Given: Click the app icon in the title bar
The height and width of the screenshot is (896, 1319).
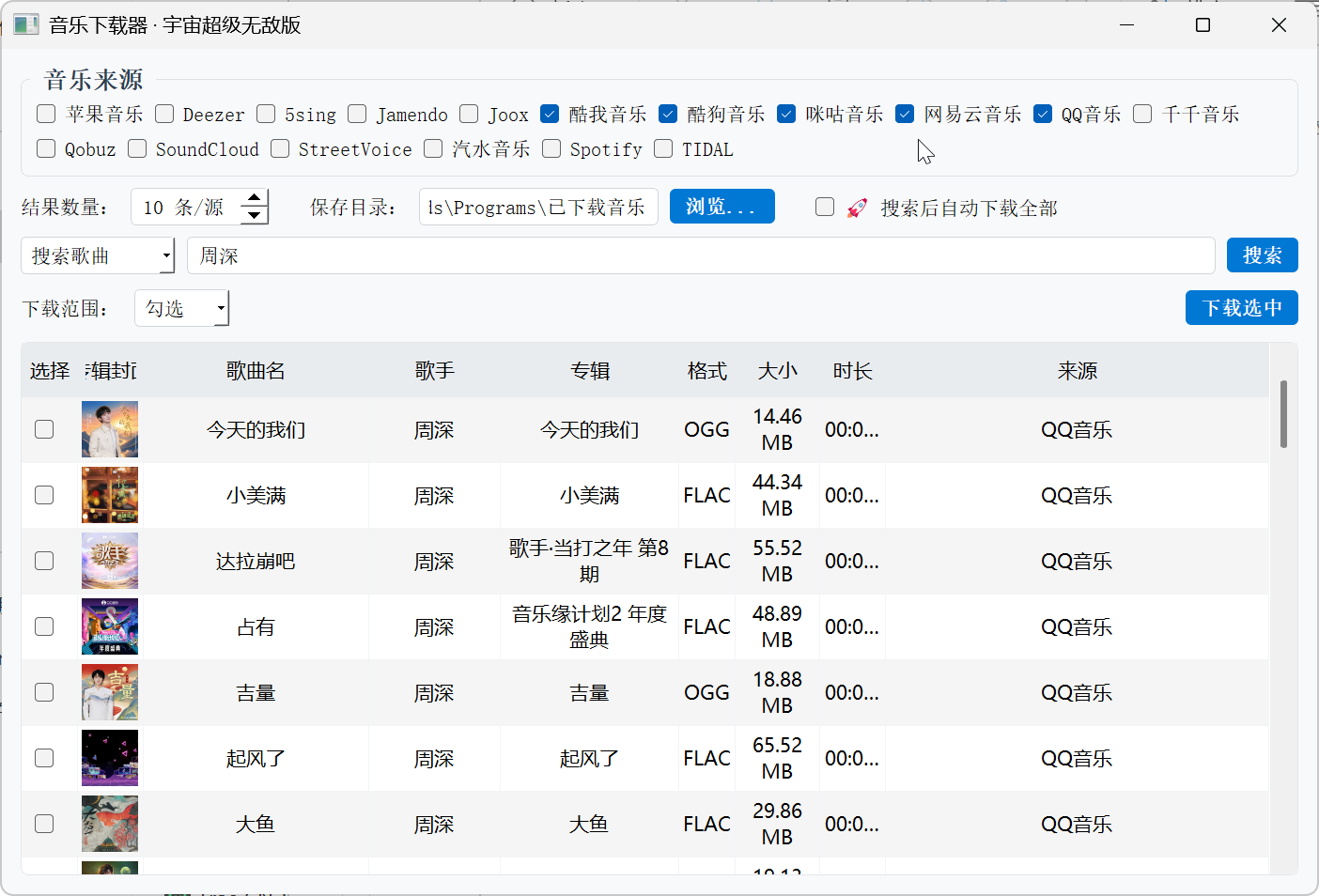Looking at the screenshot, I should click(x=26, y=25).
